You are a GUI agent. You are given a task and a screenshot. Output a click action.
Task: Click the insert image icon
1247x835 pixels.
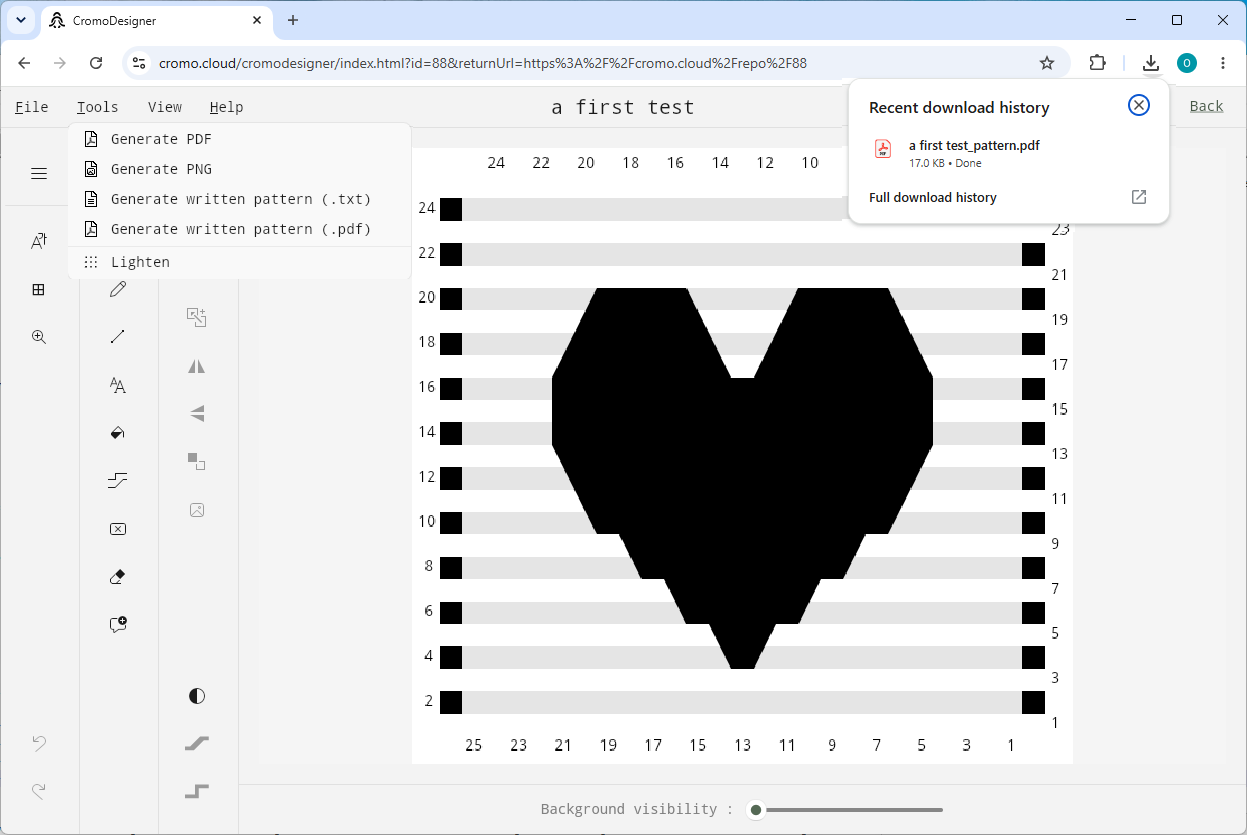pyautogui.click(x=197, y=510)
